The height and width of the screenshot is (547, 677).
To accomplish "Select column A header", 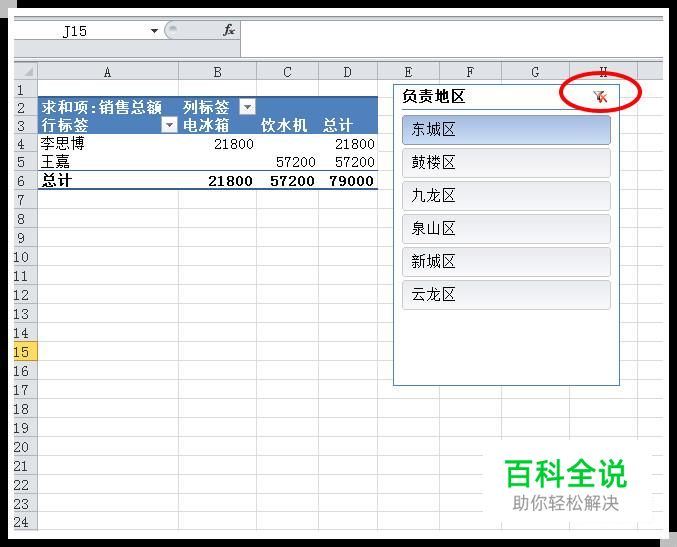I will point(108,71).
